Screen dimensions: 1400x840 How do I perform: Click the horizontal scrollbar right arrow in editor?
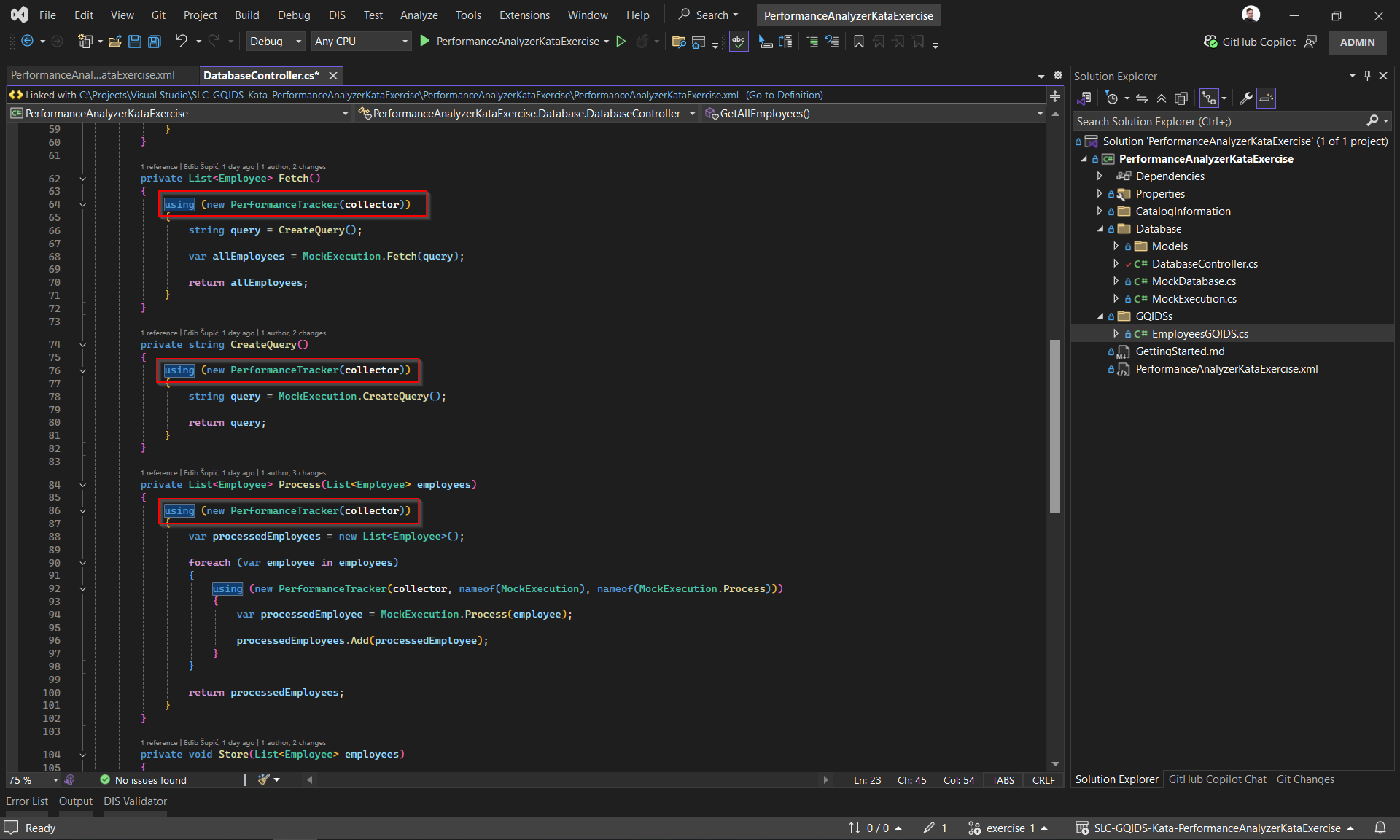point(825,780)
